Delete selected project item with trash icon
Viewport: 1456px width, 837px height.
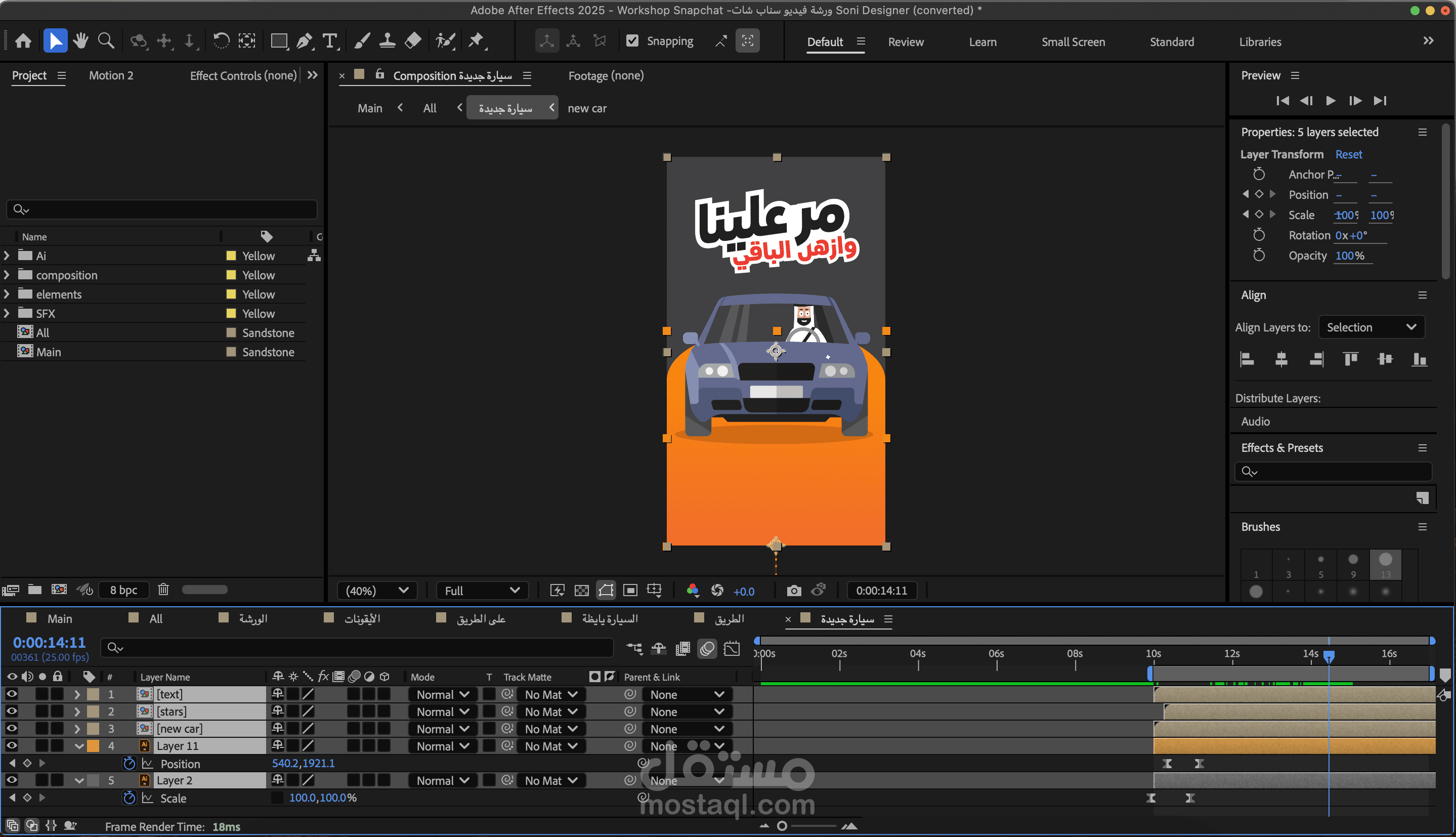pyautogui.click(x=163, y=589)
